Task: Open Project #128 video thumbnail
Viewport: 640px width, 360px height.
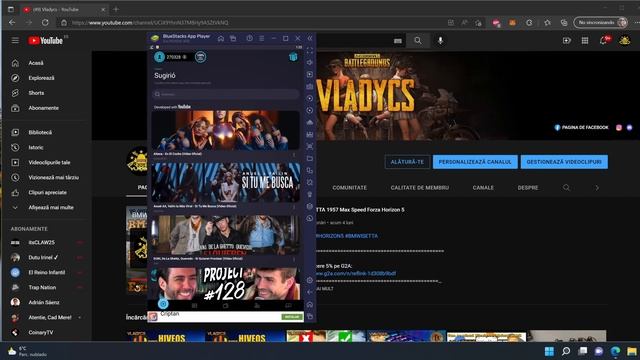Action: [x=226, y=284]
